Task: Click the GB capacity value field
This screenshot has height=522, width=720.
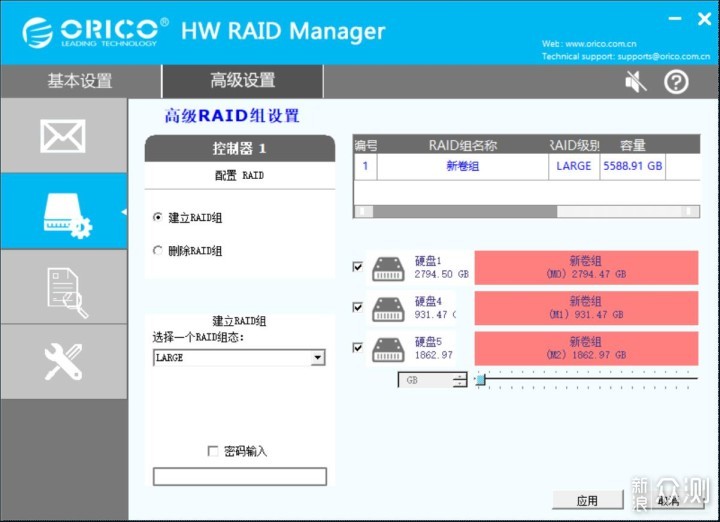Action: [426, 380]
